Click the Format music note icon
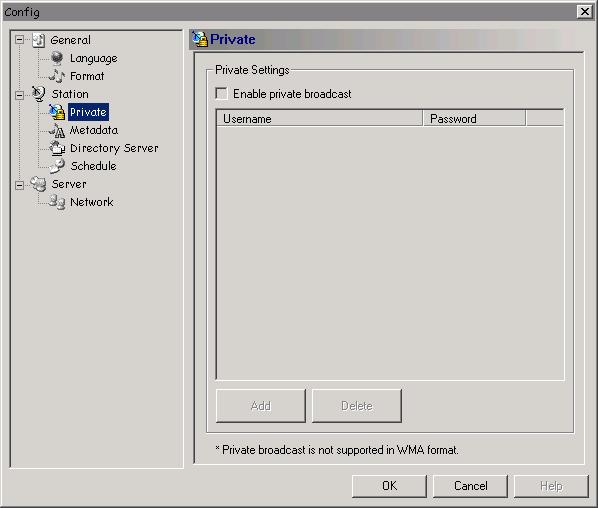 pyautogui.click(x=57, y=76)
